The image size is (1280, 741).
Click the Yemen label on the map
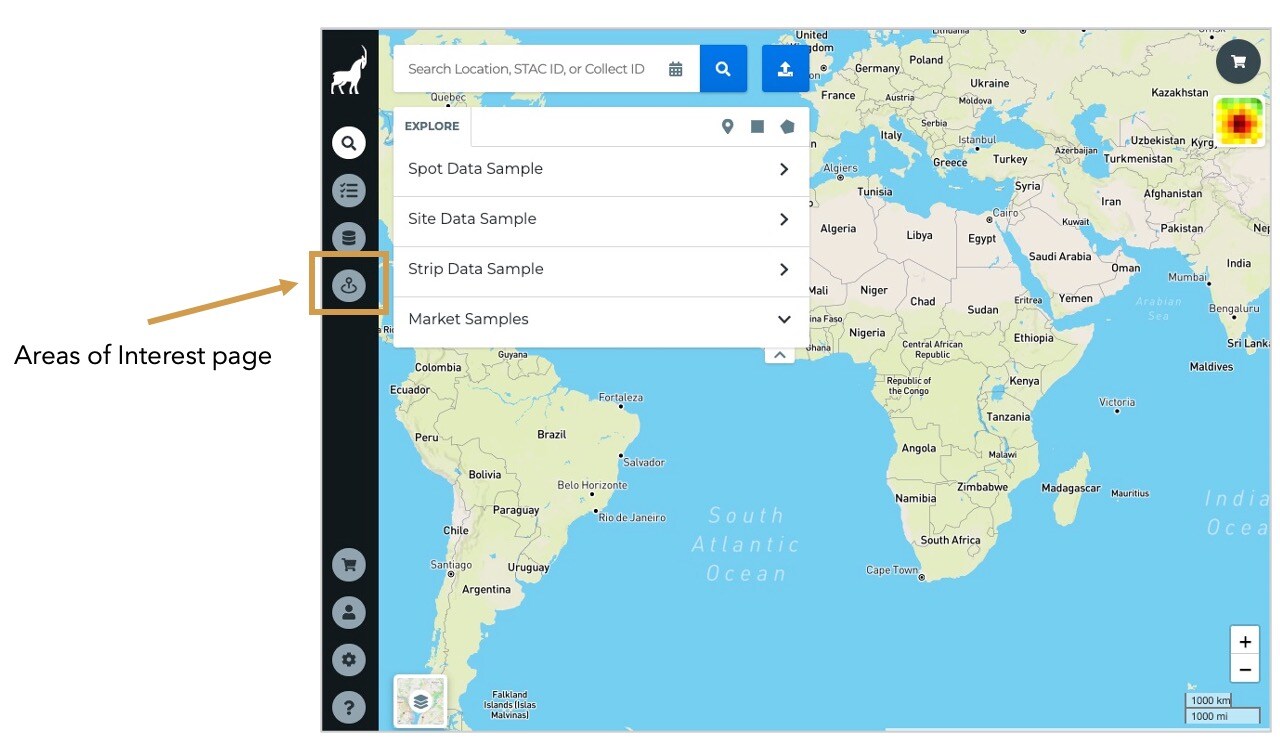click(1076, 298)
